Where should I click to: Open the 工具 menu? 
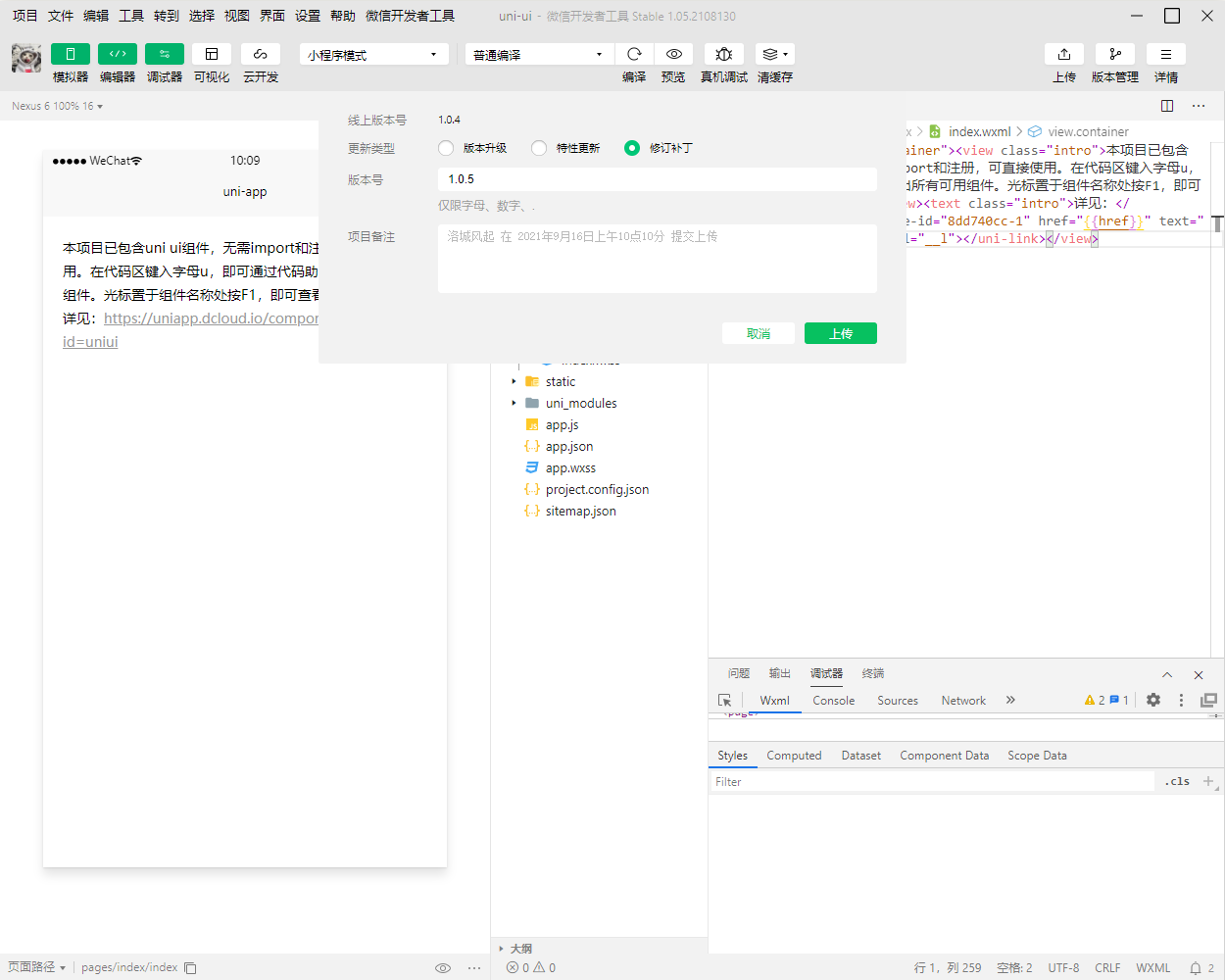click(130, 16)
